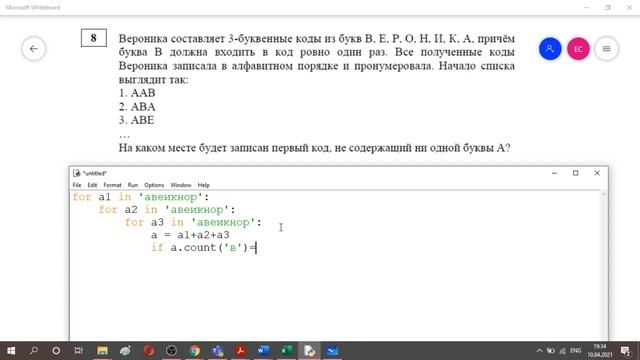Screen dimensions: 640x360
Task: Click the network tray icon
Action: click(x=563, y=351)
